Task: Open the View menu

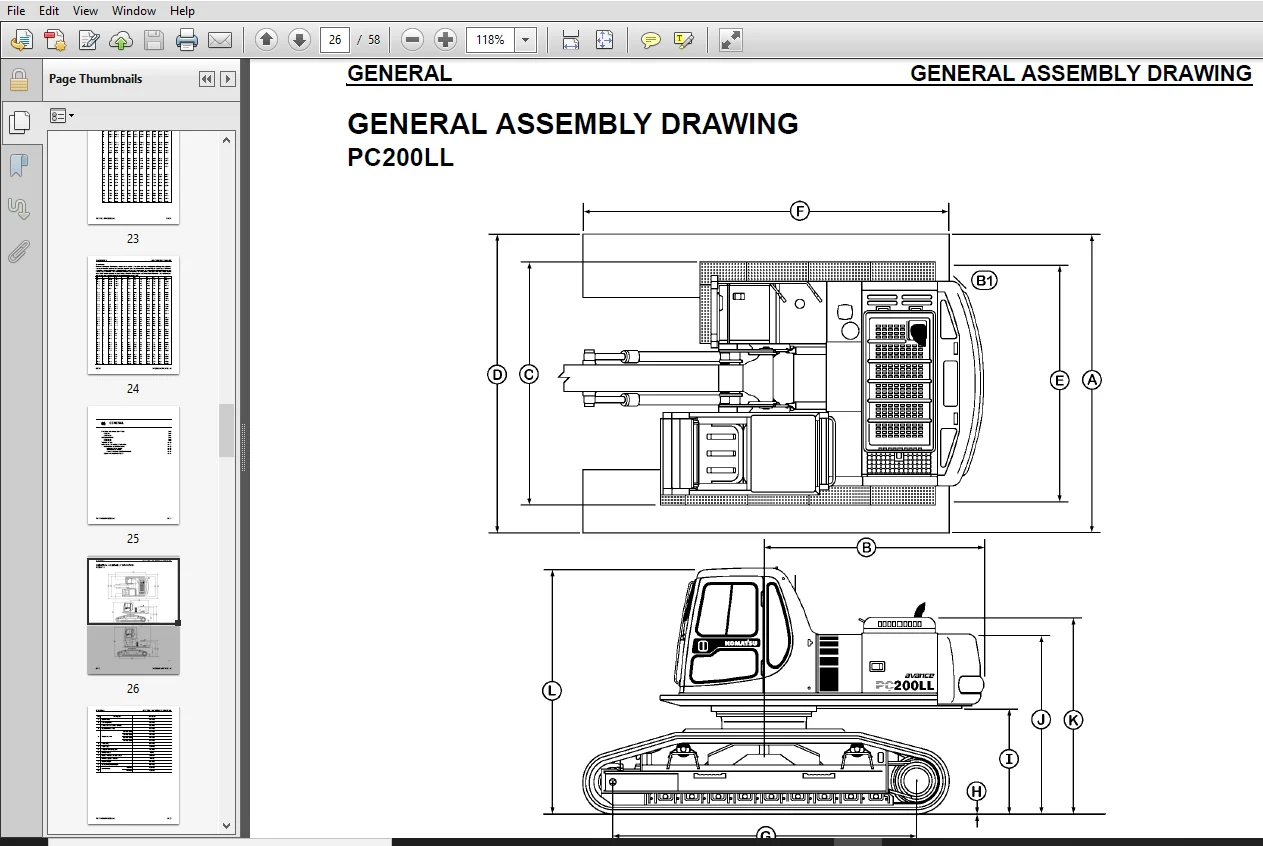Action: point(85,10)
